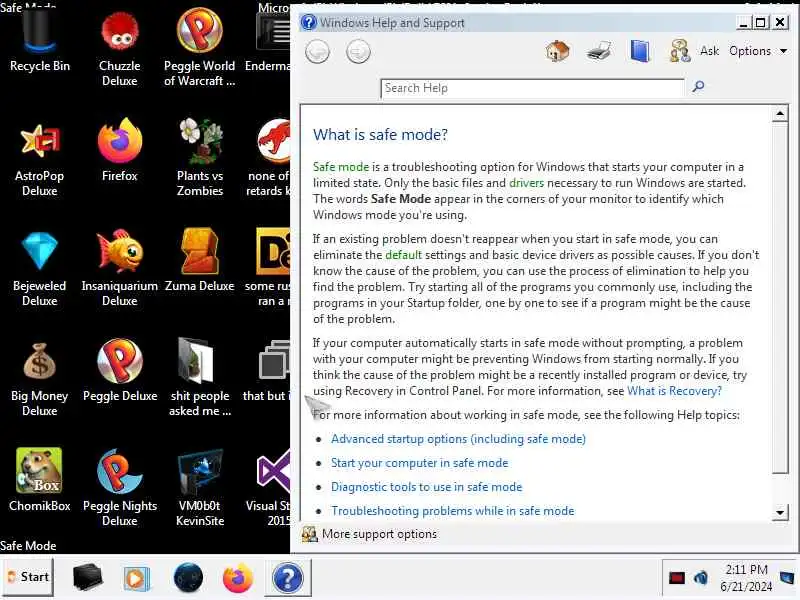Select ChomikBox desktop icon
The width and height of the screenshot is (800, 600).
tap(39, 481)
